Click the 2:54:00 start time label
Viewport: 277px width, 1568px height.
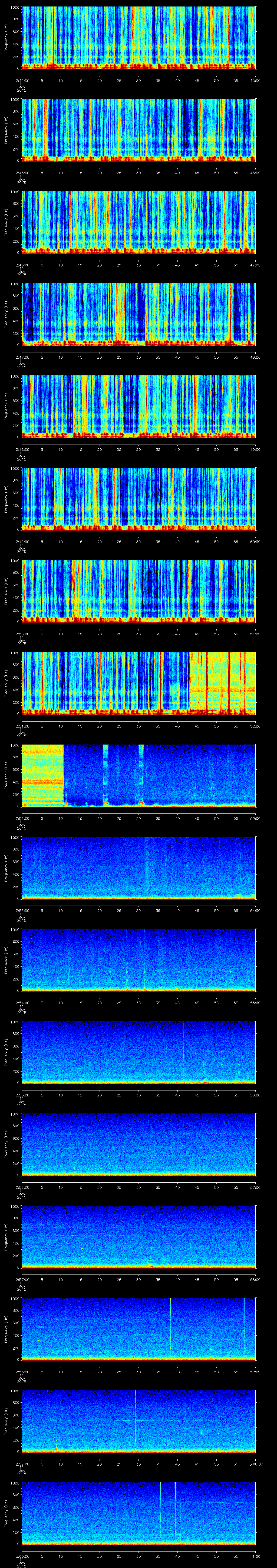pyautogui.click(x=22, y=1003)
